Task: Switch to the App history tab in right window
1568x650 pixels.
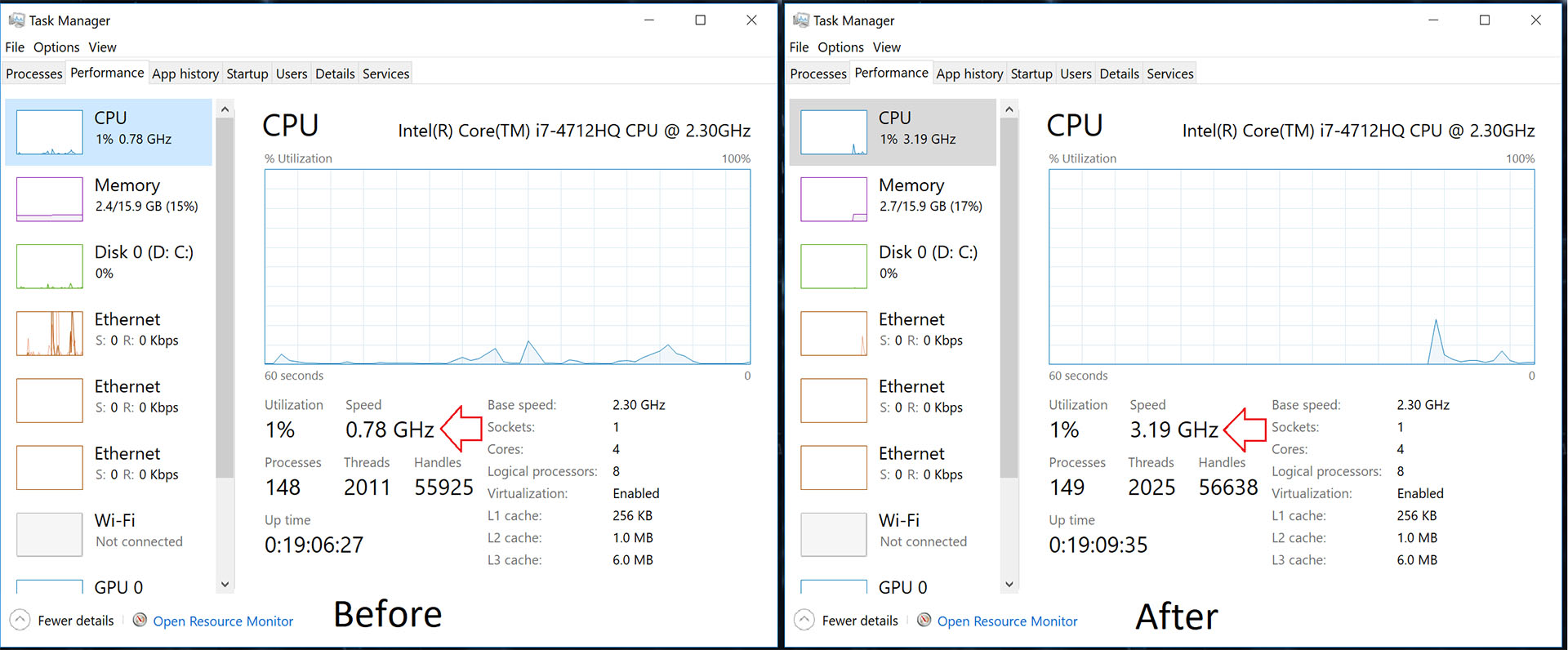Action: click(x=969, y=73)
